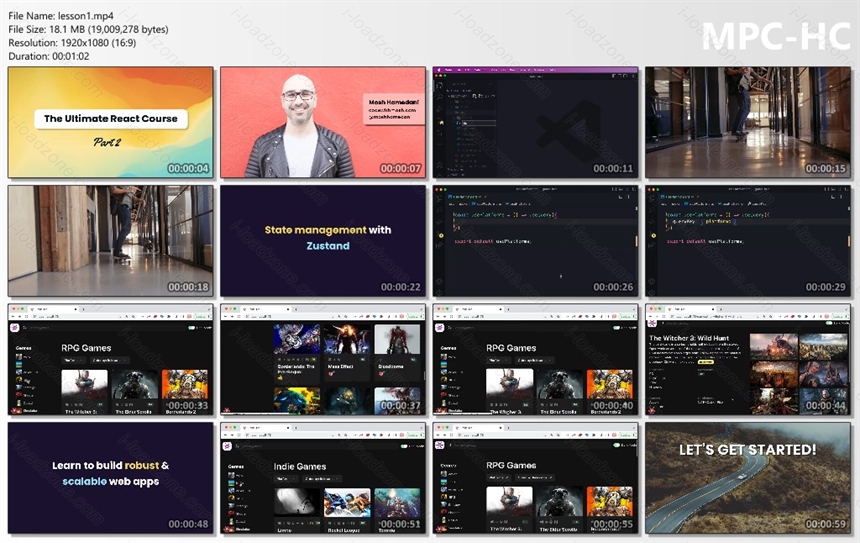Click the purple app logo in the Indie Games frame
The width and height of the screenshot is (860, 543).
click(x=227, y=446)
